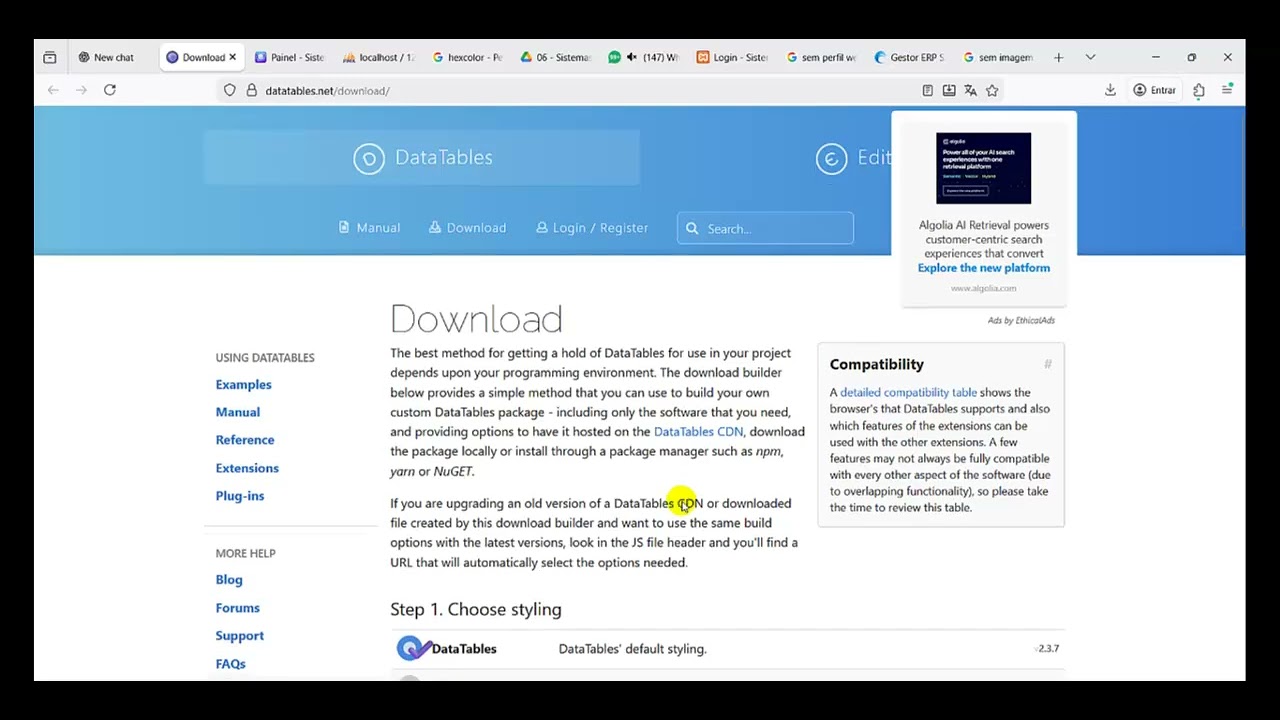Switch to the sem imagem tab
Image resolution: width=1280 pixels, height=720 pixels.
coord(997,58)
